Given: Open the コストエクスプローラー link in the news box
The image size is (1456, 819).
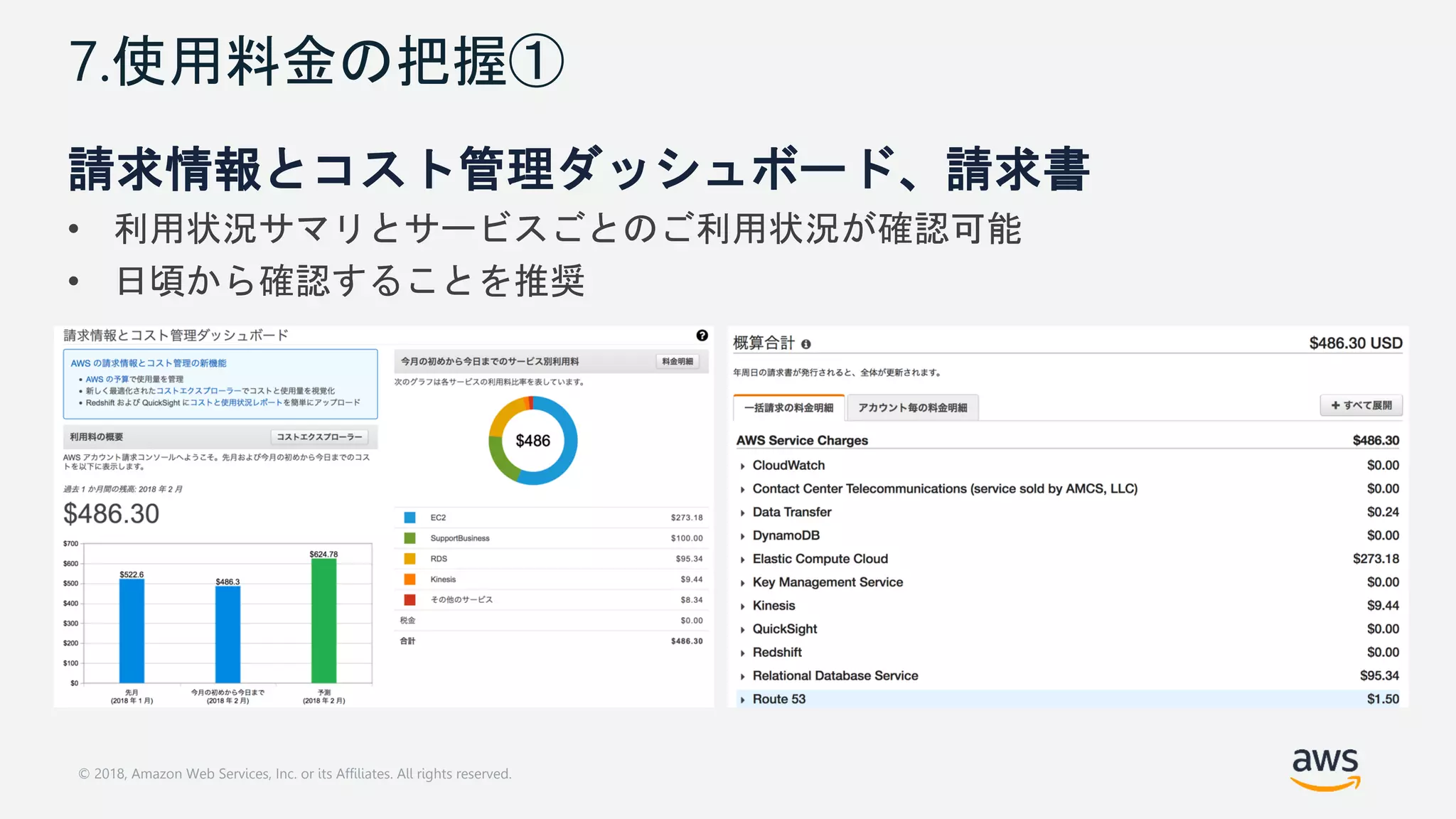Looking at the screenshot, I should pyautogui.click(x=199, y=390).
